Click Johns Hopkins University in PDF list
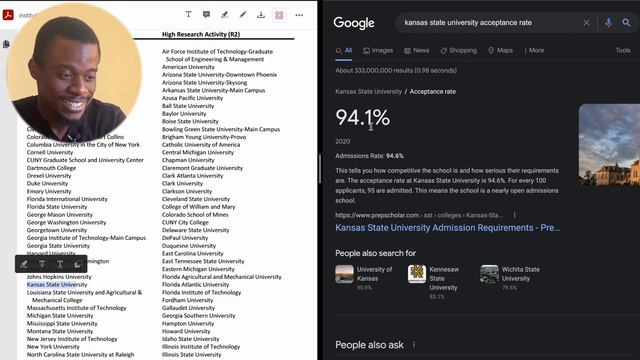This screenshot has width=640, height=360. (x=59, y=277)
